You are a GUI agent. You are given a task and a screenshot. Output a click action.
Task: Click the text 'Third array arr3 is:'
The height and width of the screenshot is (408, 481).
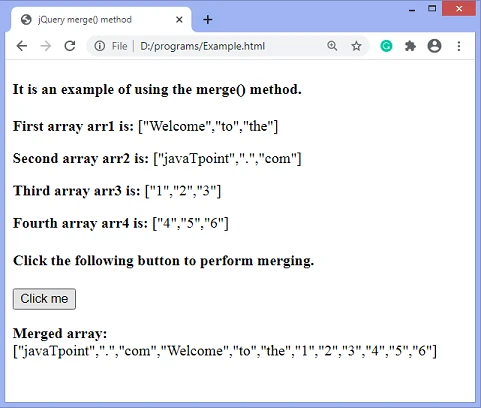click(x=77, y=191)
